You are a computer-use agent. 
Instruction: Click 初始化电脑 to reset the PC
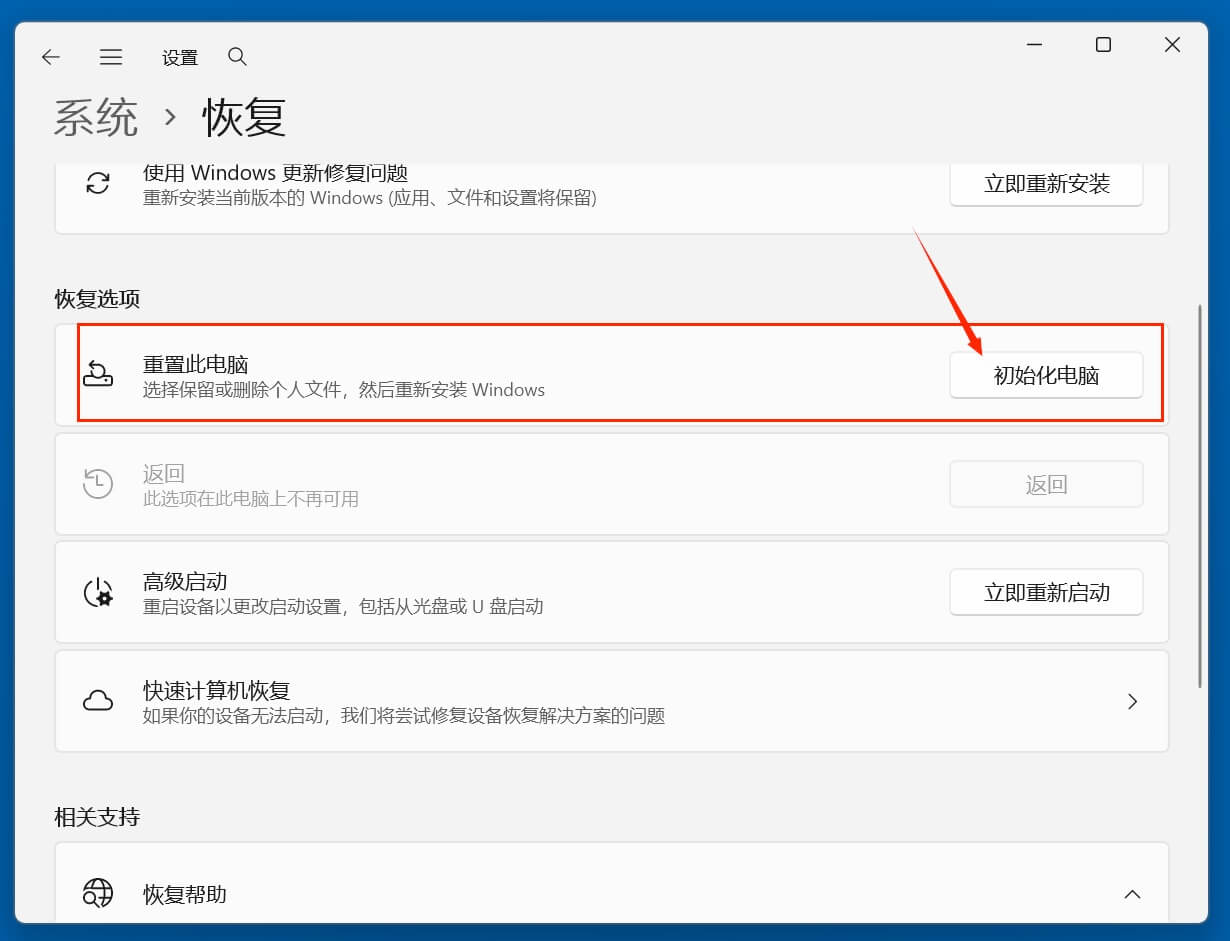tap(1047, 375)
